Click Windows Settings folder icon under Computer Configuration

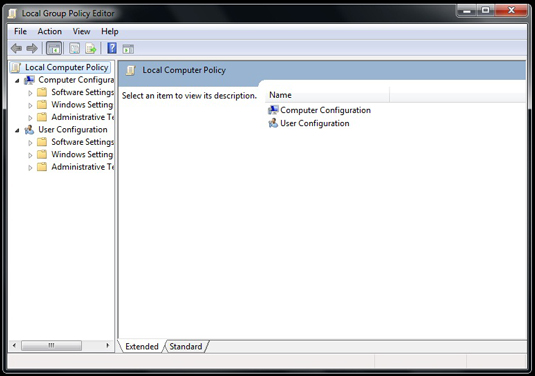click(x=42, y=104)
